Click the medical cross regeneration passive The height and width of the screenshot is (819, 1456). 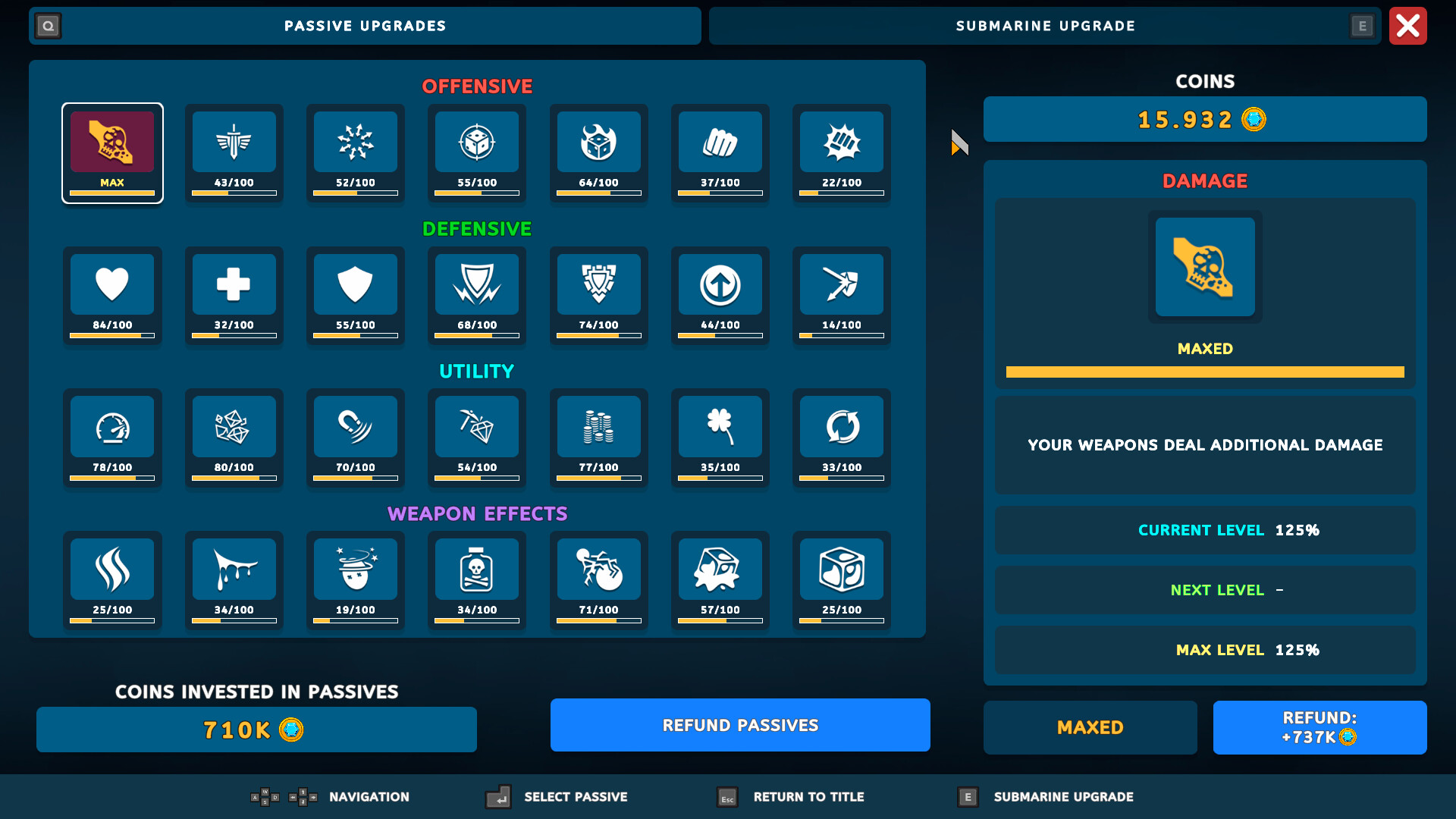234,284
